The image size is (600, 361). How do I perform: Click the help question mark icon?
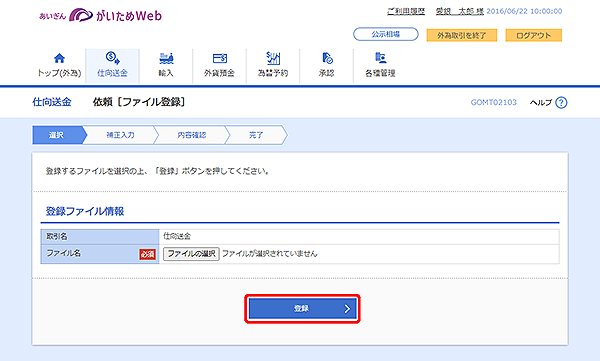tap(561, 103)
